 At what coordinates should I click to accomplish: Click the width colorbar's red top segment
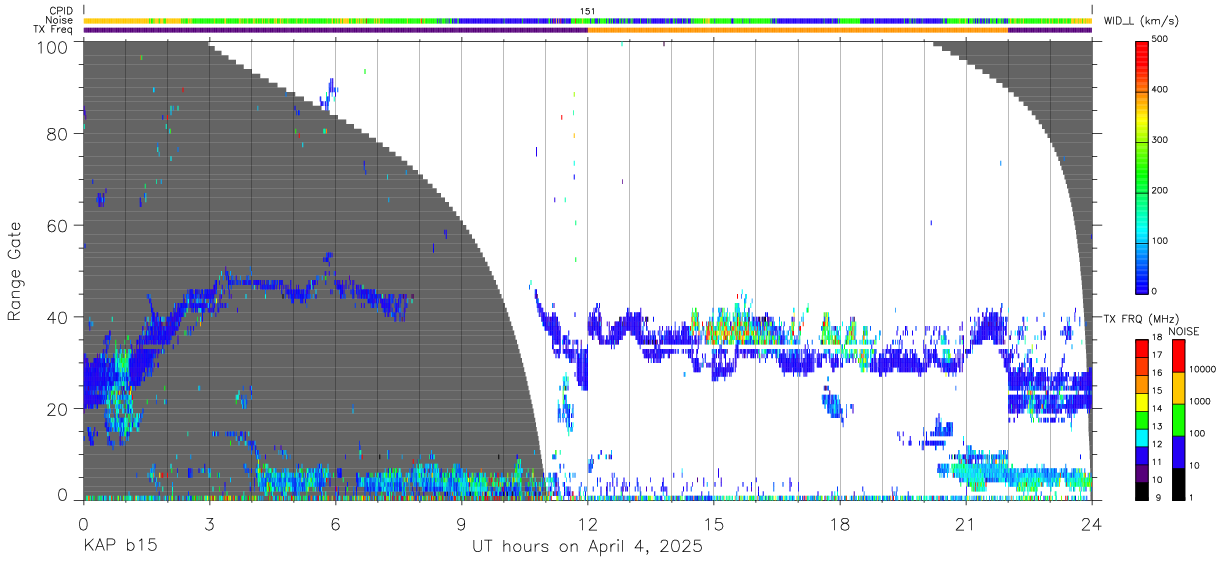(1142, 65)
